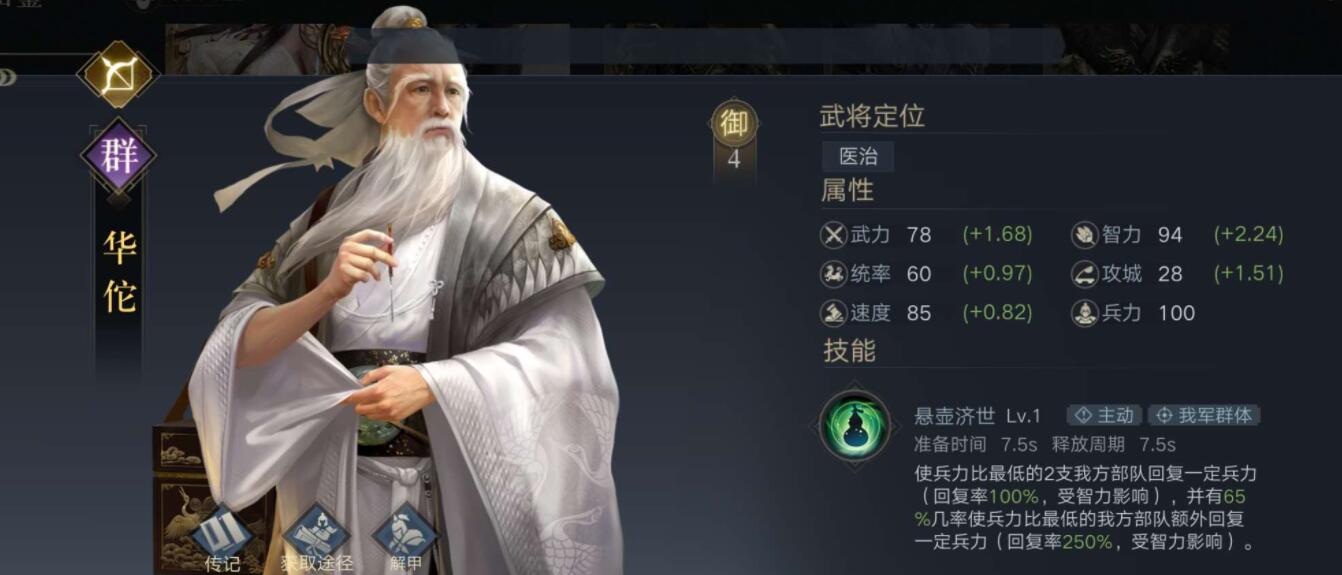
Task: Click the 主动 skill type tag
Action: pos(1105,415)
